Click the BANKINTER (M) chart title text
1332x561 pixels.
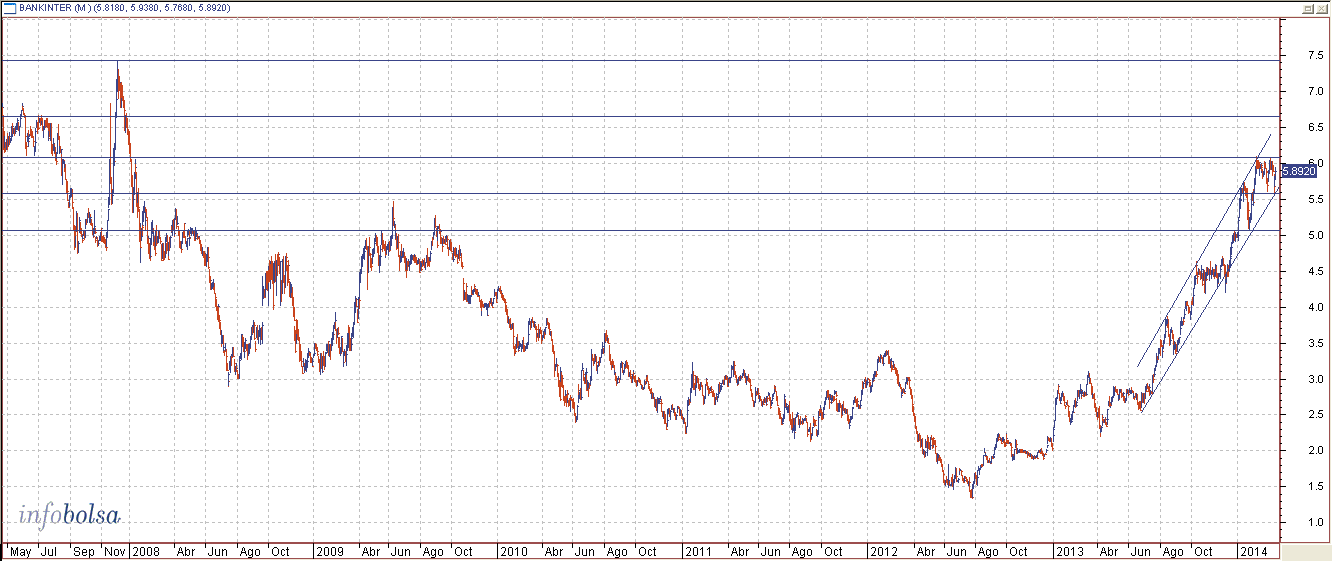click(x=55, y=7)
